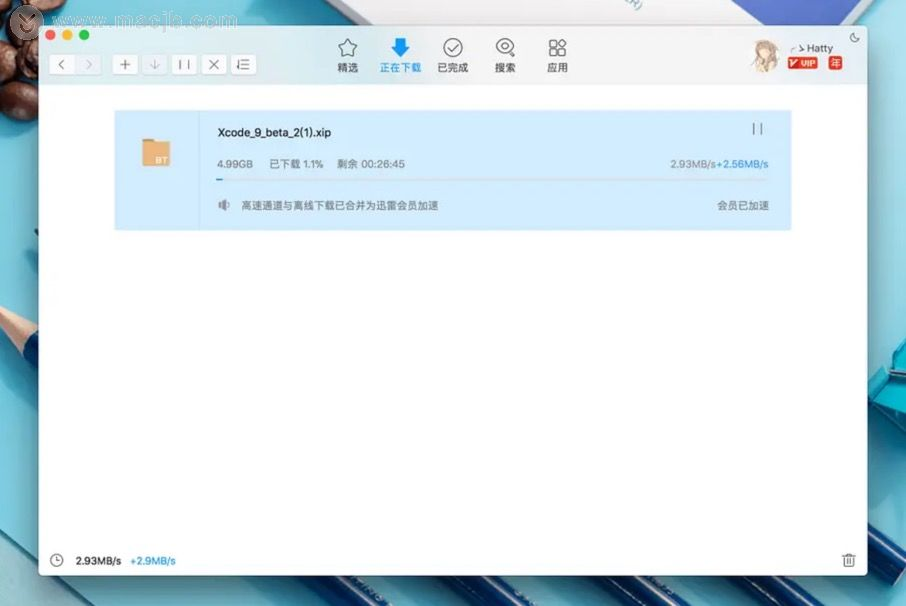The height and width of the screenshot is (606, 906).
Task: Click the download progress bar
Action: pyautogui.click(x=492, y=180)
